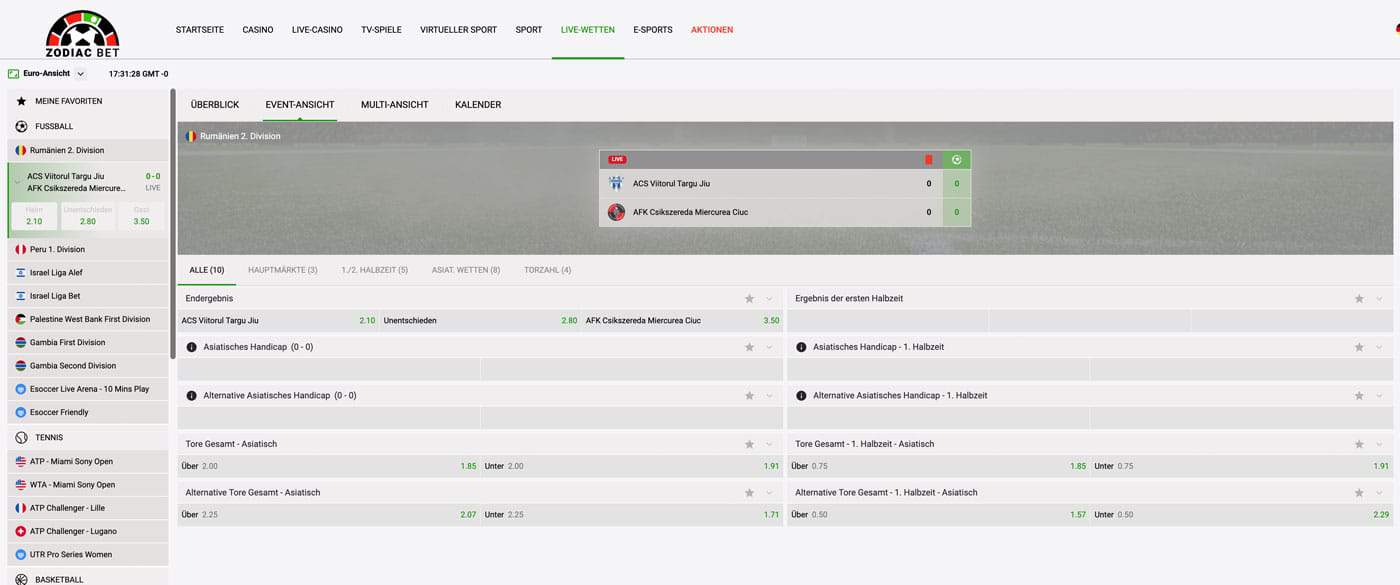Image resolution: width=1400 pixels, height=585 pixels.
Task: Click the flag icon for Israel Liga Bet
Action: pos(21,296)
